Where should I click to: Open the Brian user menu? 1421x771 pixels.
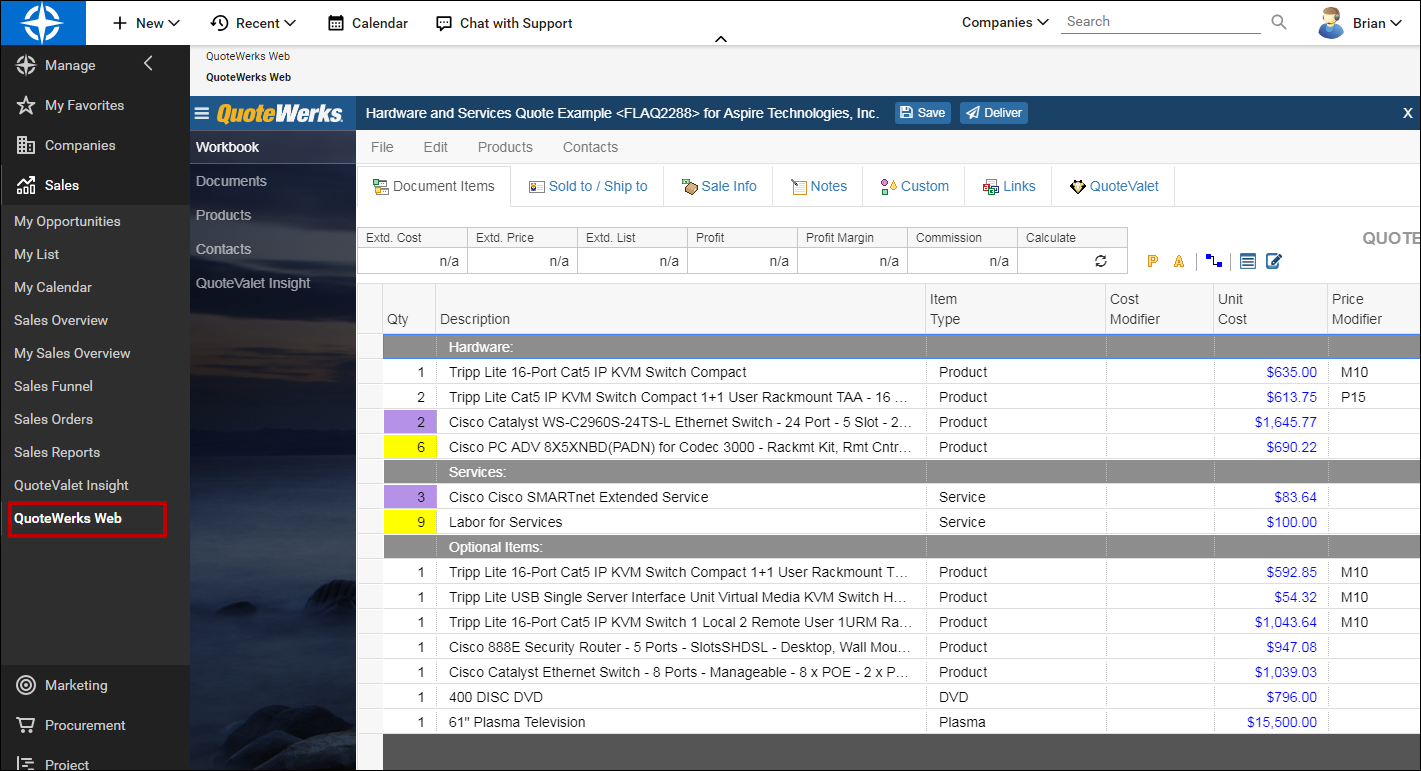coord(1360,23)
